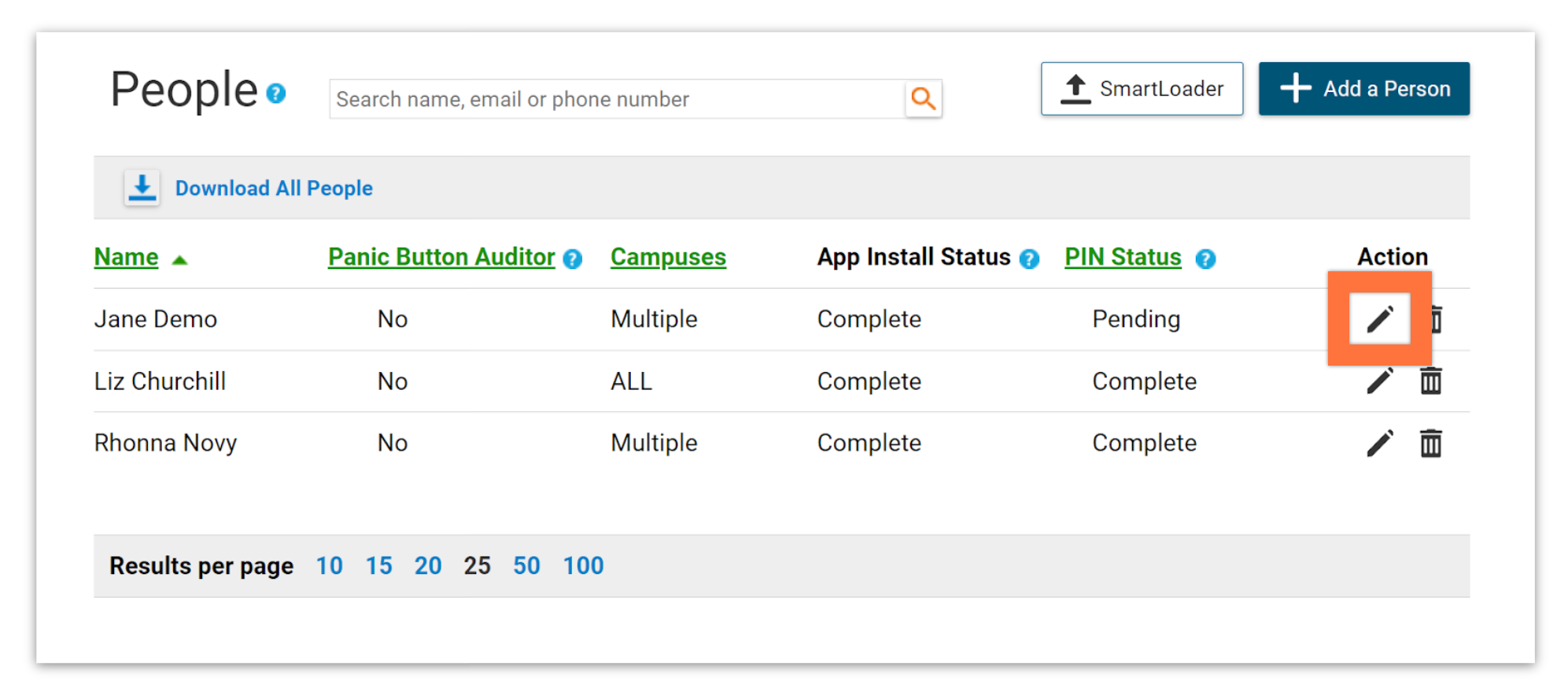This screenshot has width=1568, height=692.
Task: Delete Rhonna Novy using trash icon
Action: [x=1430, y=443]
